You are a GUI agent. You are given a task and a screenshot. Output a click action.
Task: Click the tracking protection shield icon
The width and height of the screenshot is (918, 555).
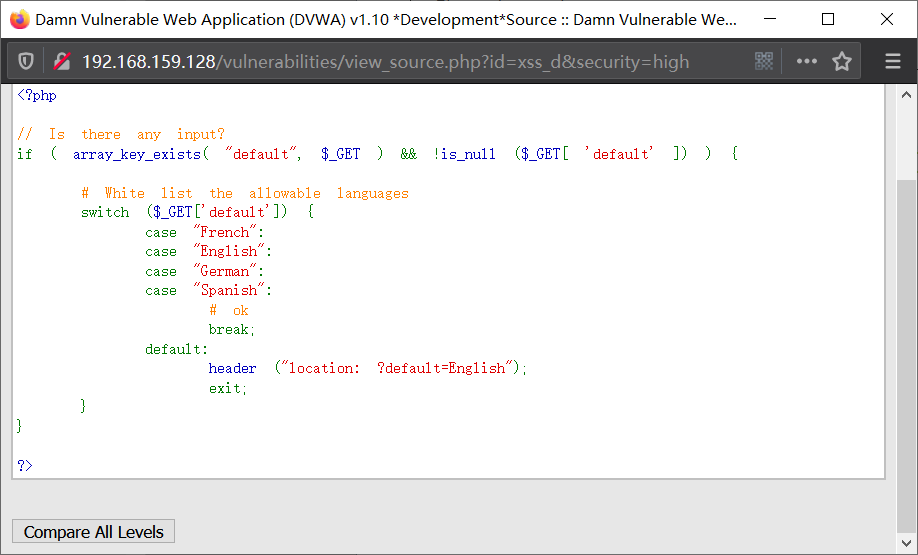pos(26,61)
